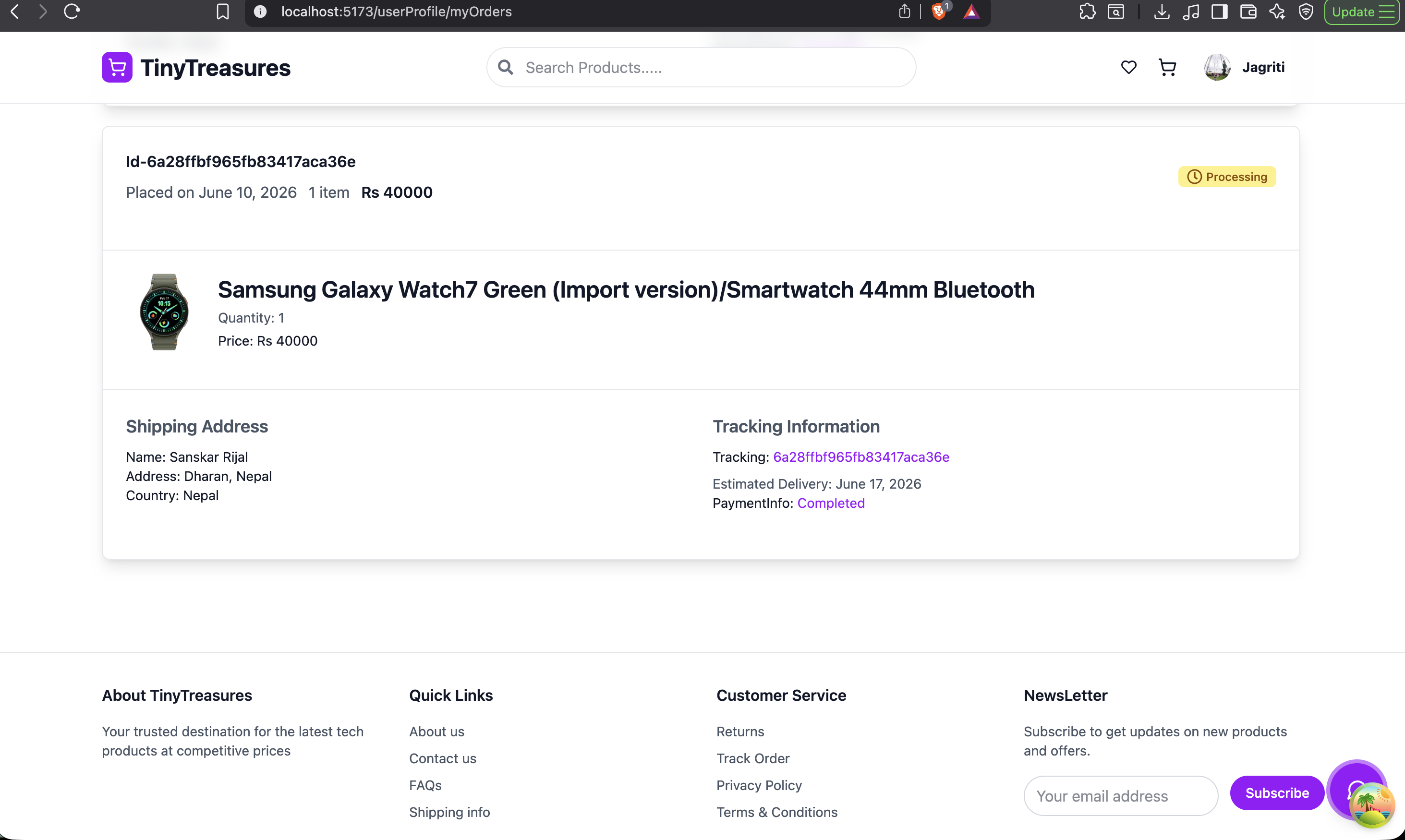Click the browser forward arrow
1405x840 pixels.
42,12
